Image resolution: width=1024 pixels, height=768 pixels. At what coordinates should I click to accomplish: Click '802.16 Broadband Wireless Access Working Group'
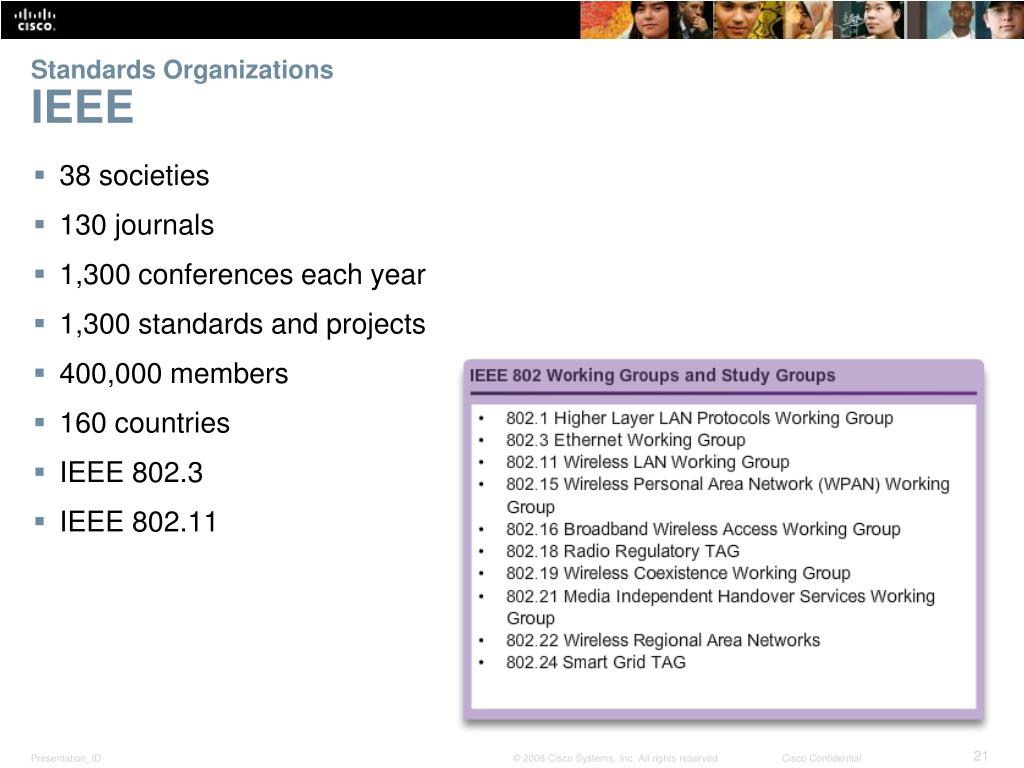[703, 529]
